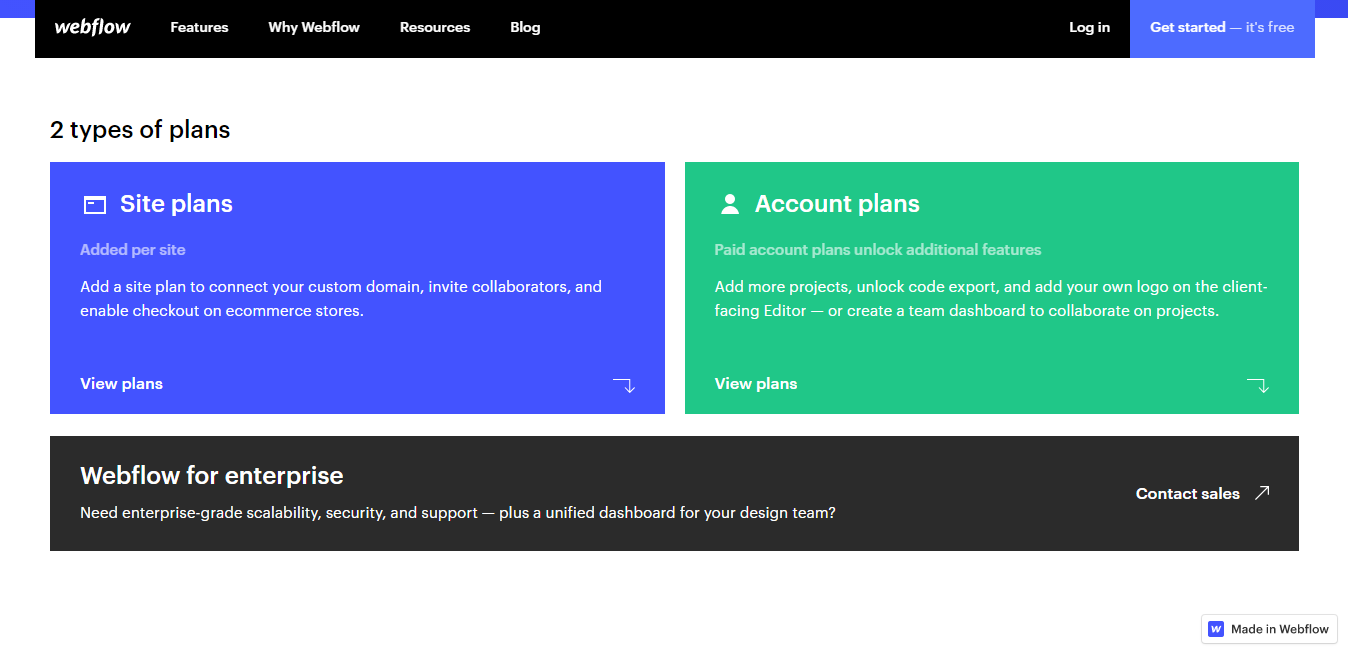The height and width of the screenshot is (654, 1348).
Task: Select the browser window icon above Site plans
Action: click(94, 204)
